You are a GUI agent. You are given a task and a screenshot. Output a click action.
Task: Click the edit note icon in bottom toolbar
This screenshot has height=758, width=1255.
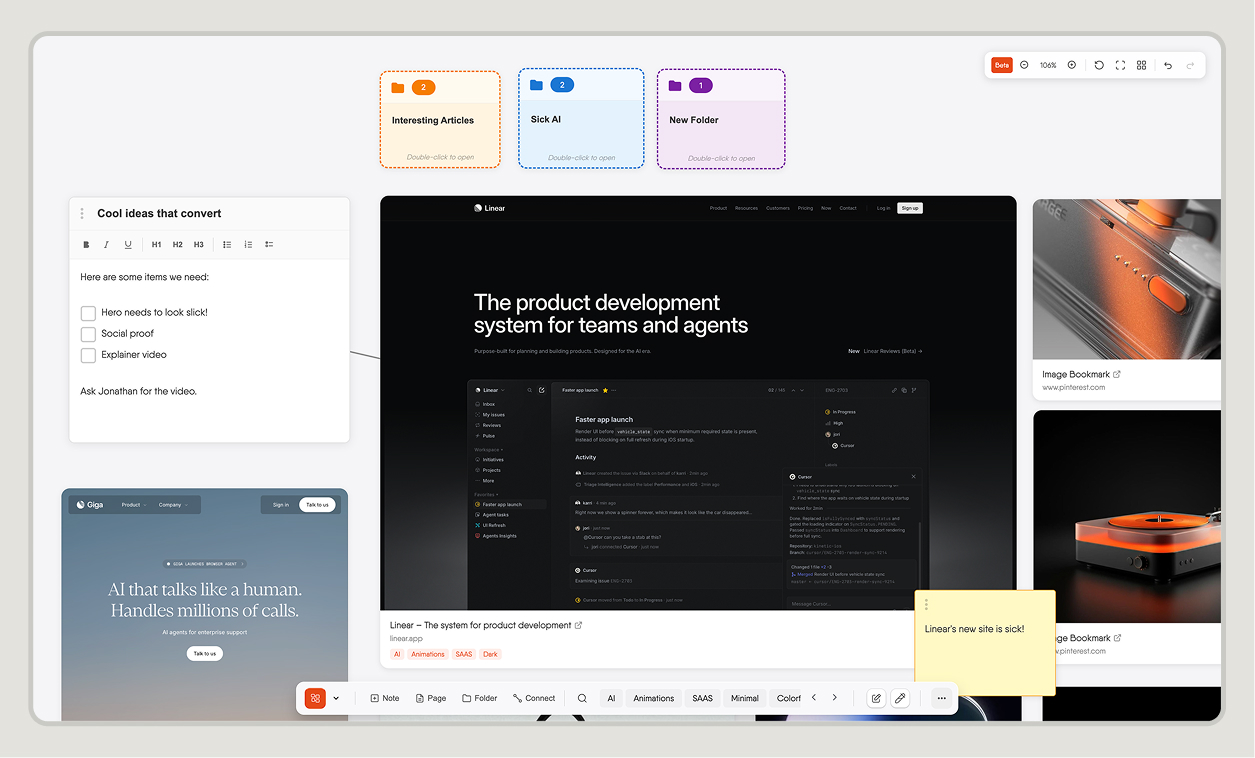point(876,698)
